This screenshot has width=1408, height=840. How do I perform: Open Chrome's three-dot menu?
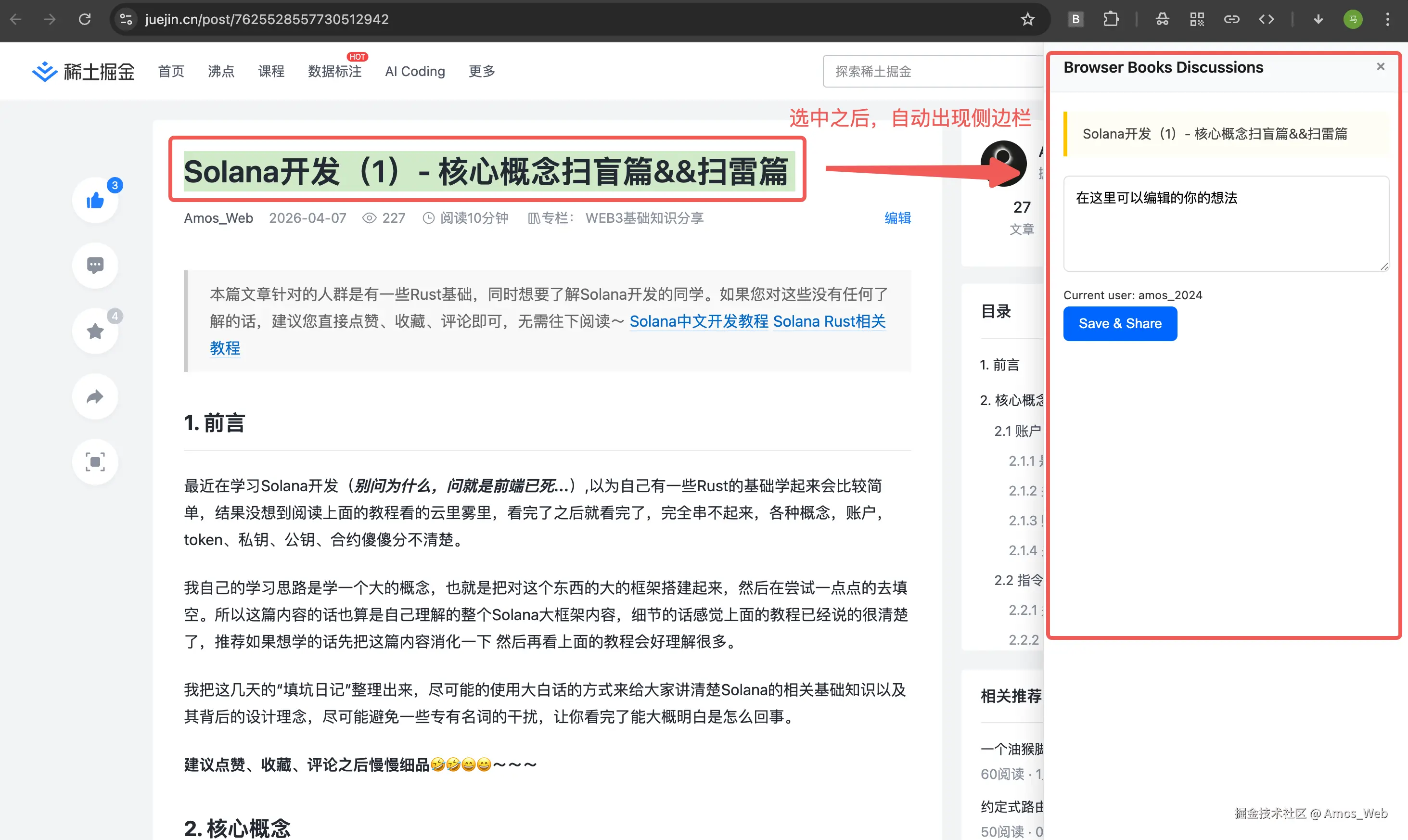click(x=1387, y=19)
